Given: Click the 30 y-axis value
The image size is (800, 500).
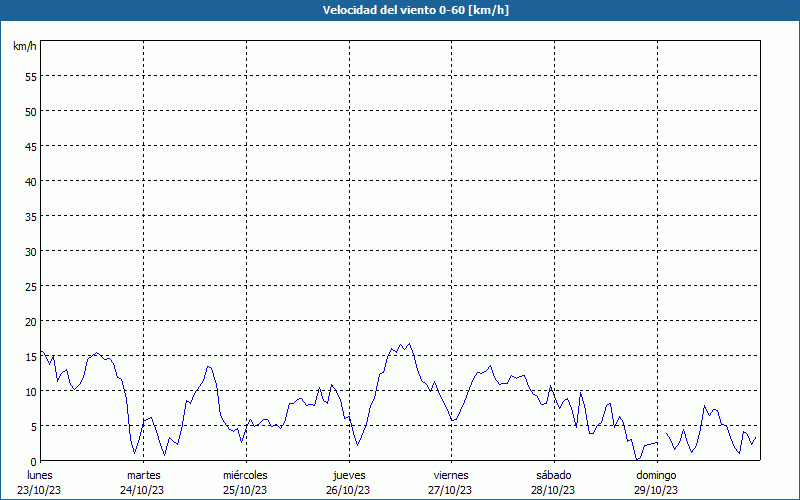Looking at the screenshot, I should [x=31, y=252].
